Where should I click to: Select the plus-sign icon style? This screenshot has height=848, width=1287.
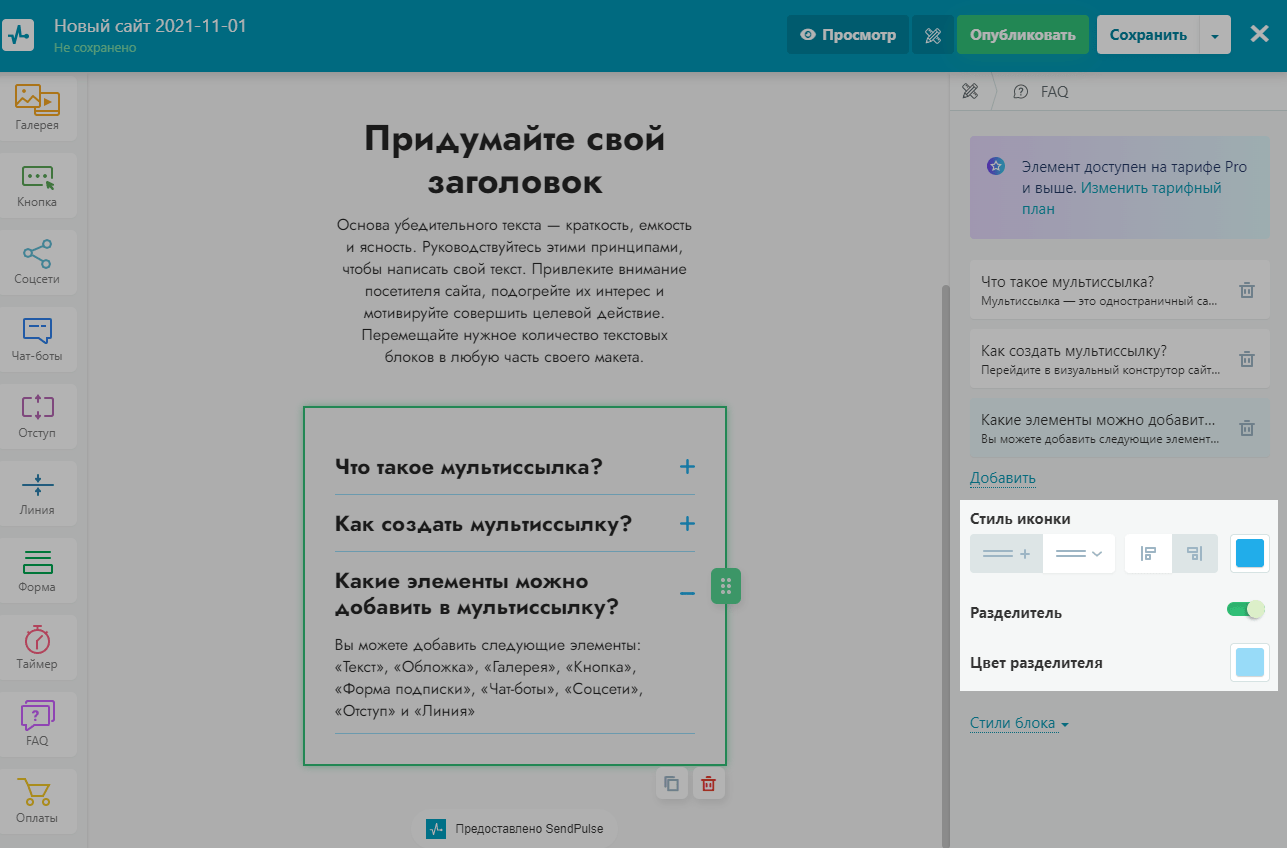coord(1006,553)
